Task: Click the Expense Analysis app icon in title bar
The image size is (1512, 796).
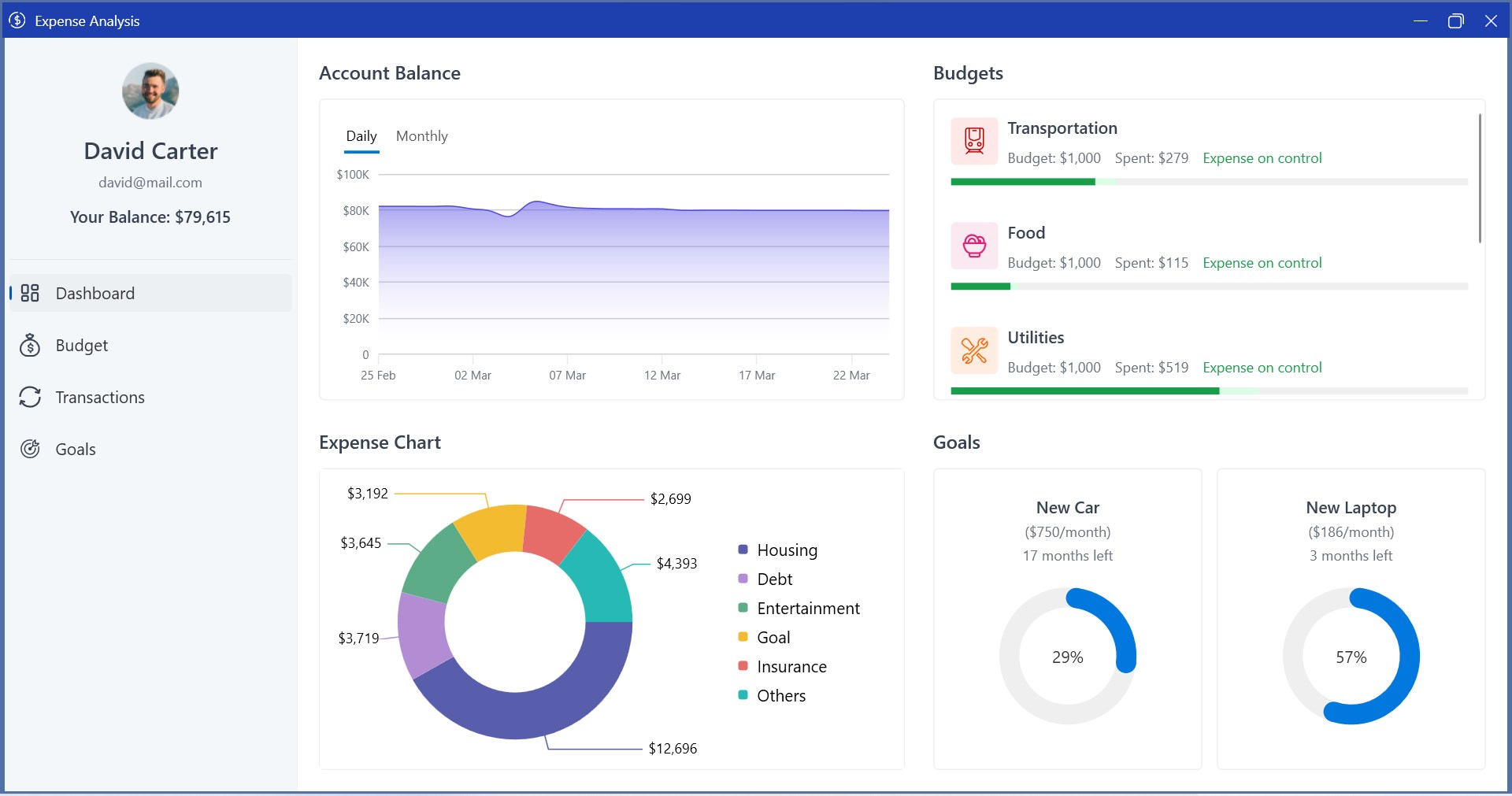Action: [x=17, y=20]
